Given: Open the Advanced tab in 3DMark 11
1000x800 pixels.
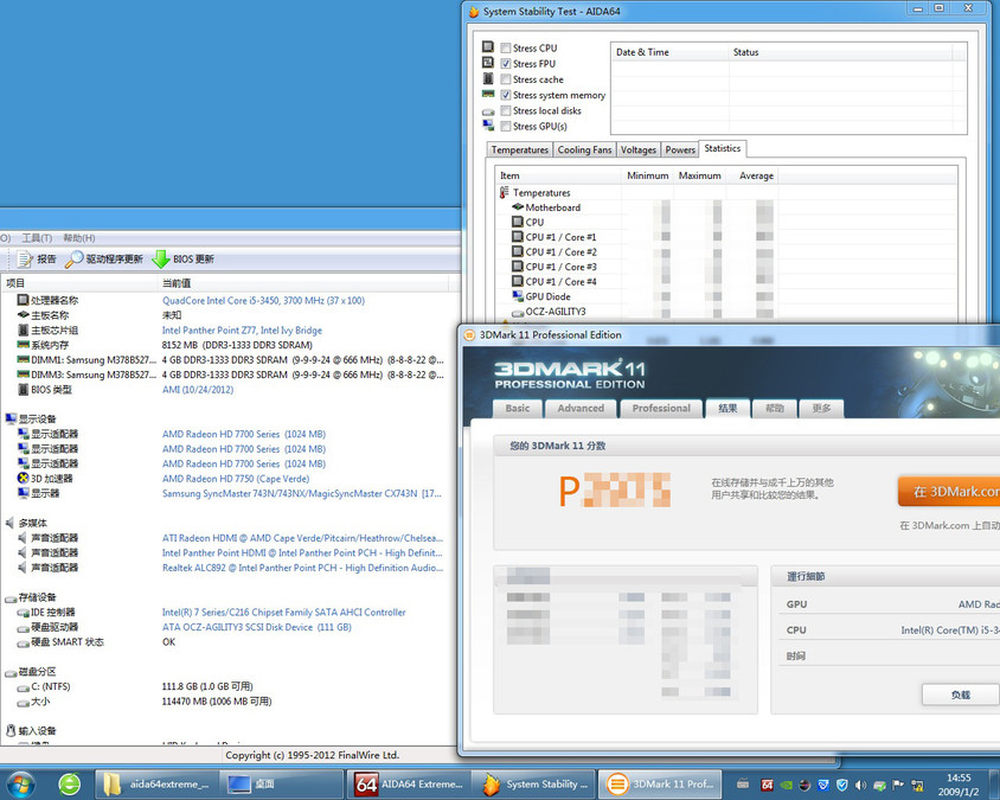Looking at the screenshot, I should click(x=580, y=408).
